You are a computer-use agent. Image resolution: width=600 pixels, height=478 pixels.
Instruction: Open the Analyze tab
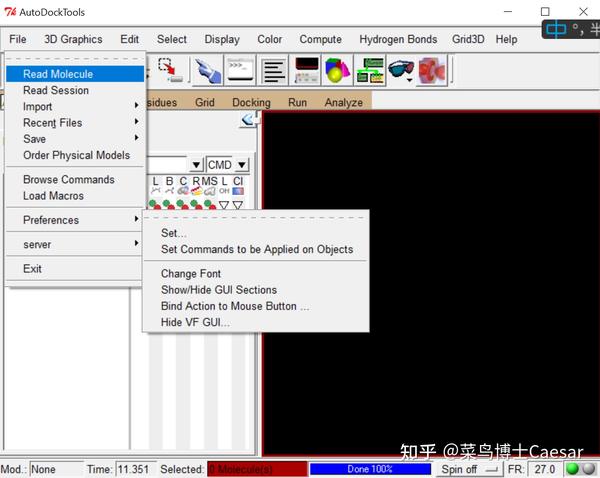tap(344, 103)
